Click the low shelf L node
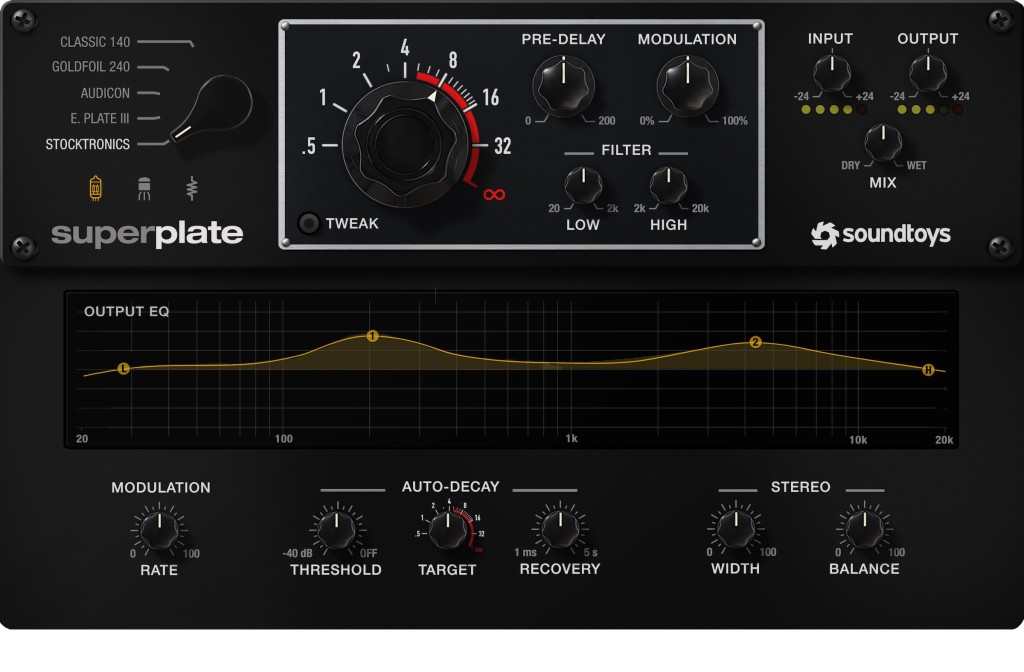Image resolution: width=1024 pixels, height=672 pixels. click(124, 369)
